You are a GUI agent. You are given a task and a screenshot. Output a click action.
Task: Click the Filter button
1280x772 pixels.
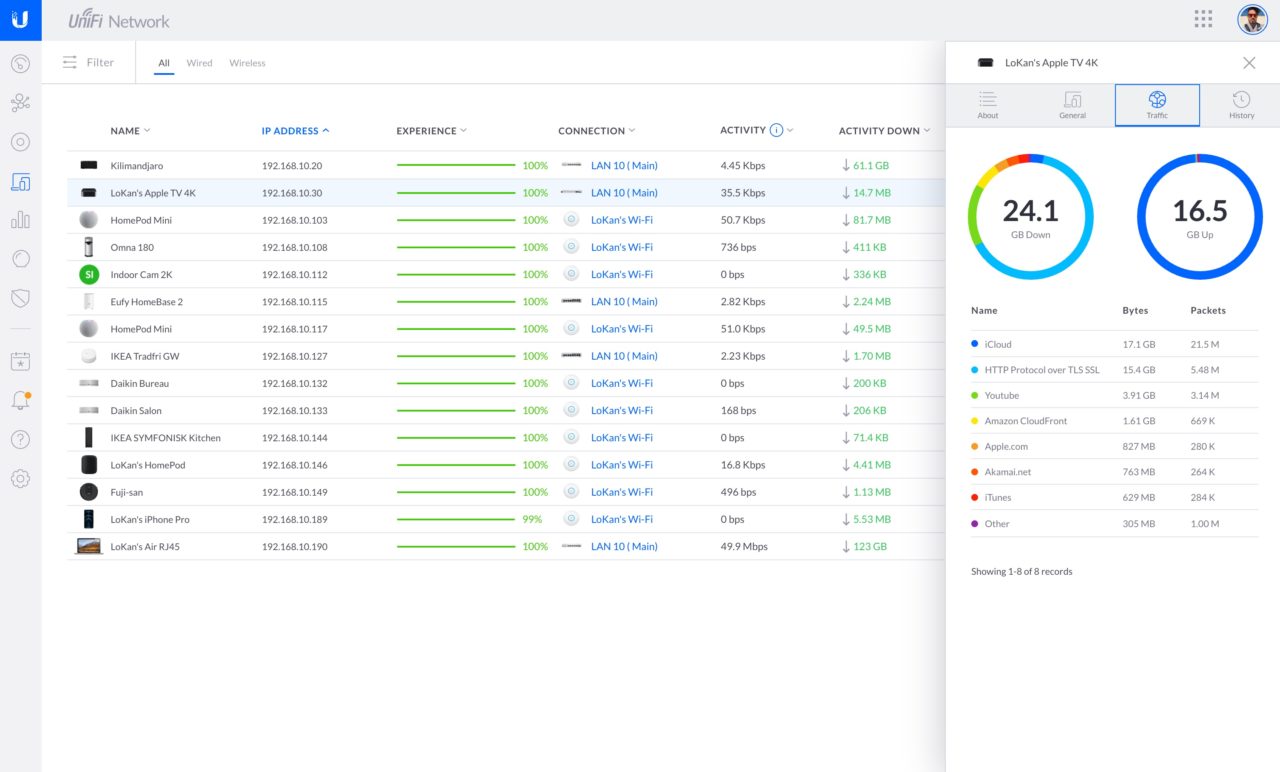click(x=88, y=62)
